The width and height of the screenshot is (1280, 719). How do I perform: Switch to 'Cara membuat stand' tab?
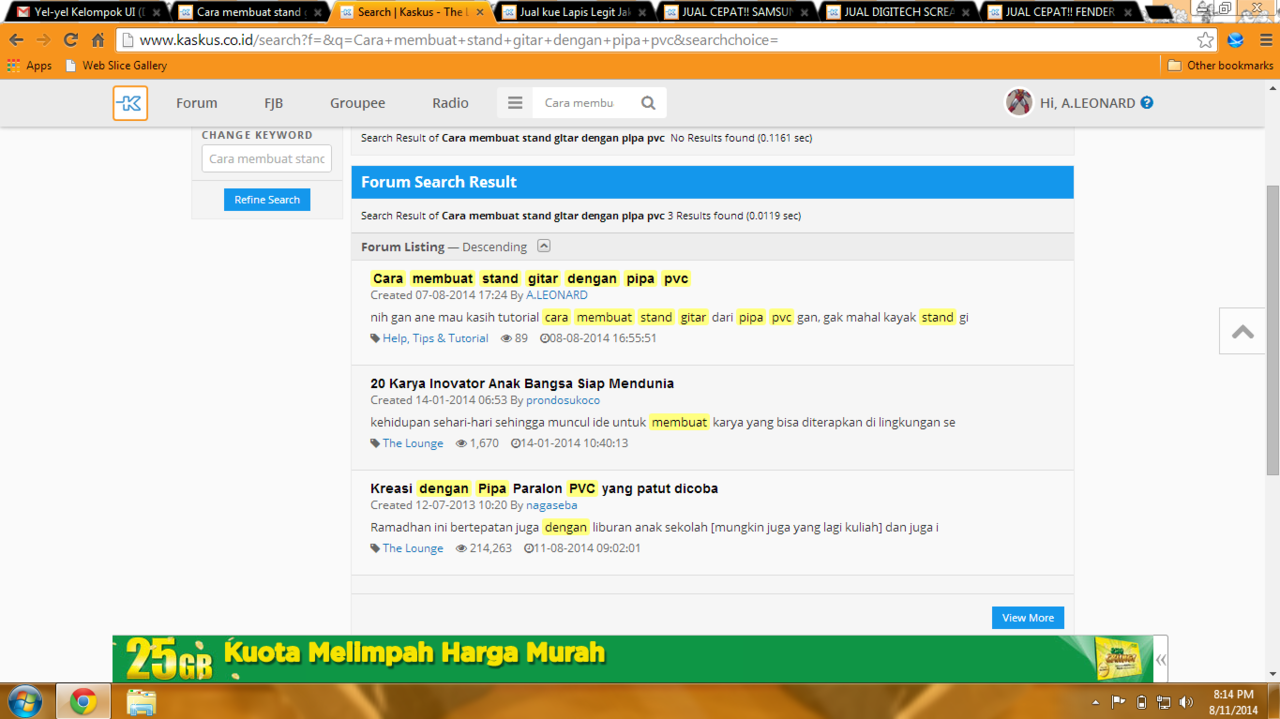click(248, 12)
